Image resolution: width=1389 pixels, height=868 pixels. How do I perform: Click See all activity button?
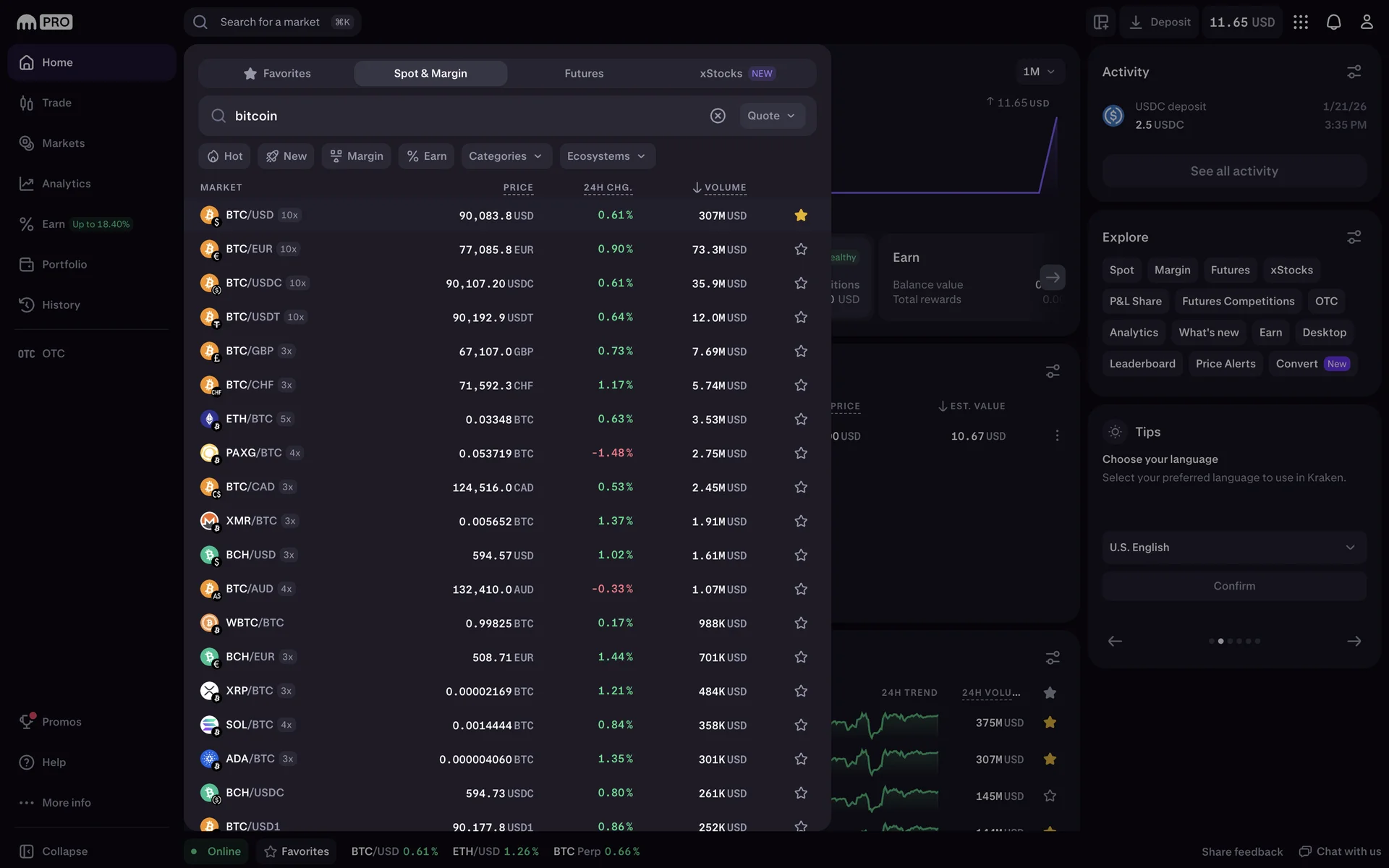click(1233, 171)
